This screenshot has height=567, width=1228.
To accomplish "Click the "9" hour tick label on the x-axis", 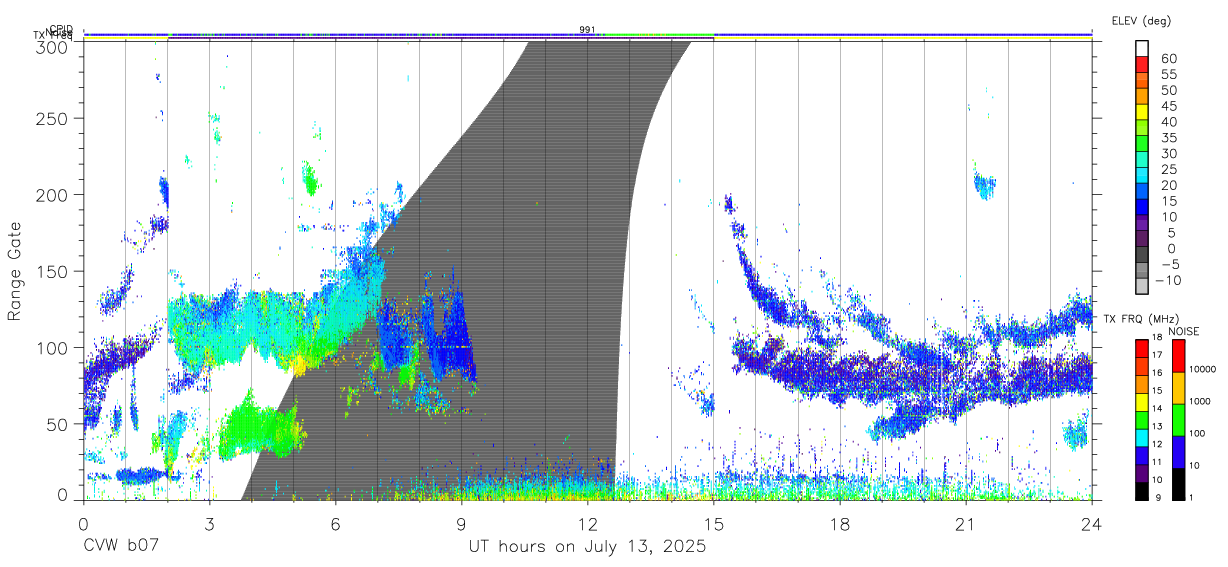I will (x=461, y=524).
